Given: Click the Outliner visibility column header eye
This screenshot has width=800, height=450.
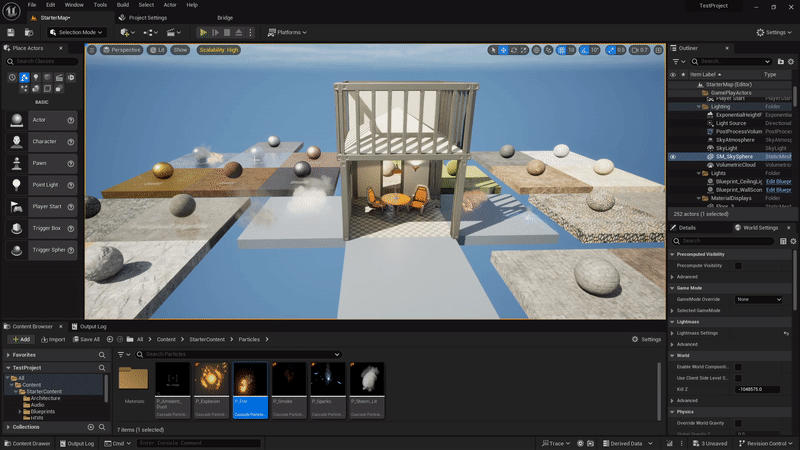Looking at the screenshot, I should (673, 74).
